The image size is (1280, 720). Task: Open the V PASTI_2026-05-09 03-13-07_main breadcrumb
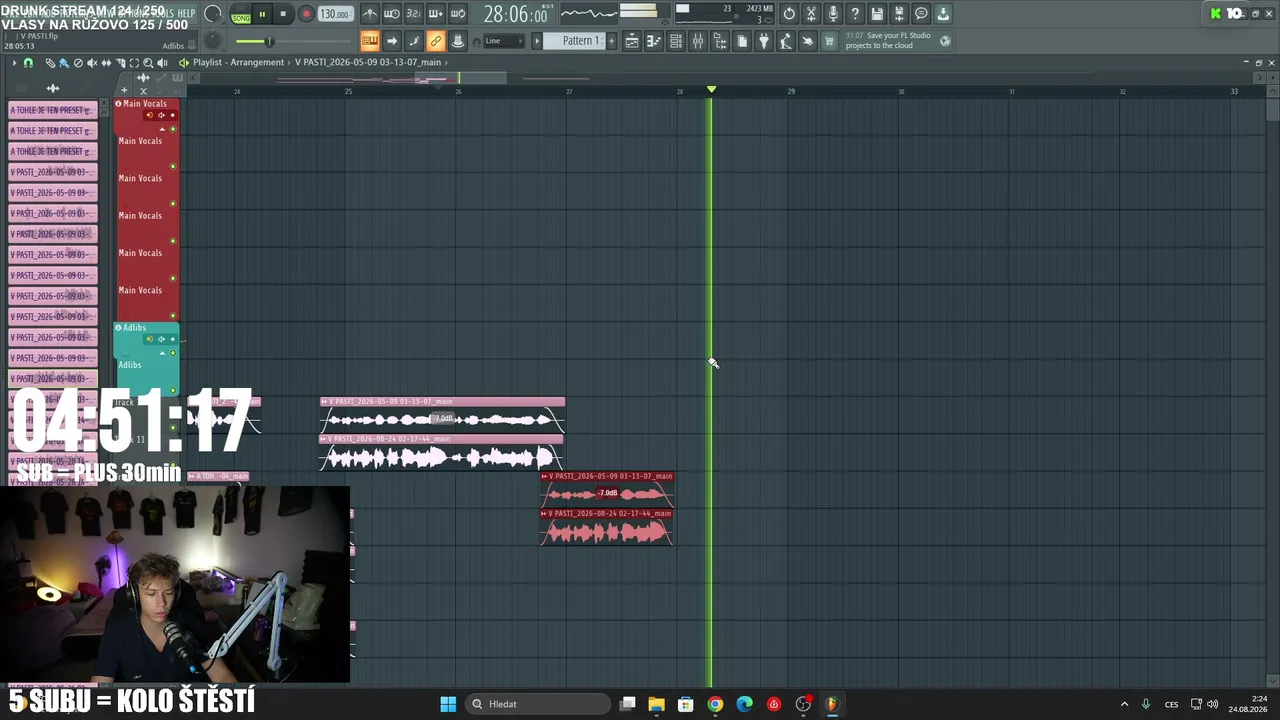pos(368,62)
